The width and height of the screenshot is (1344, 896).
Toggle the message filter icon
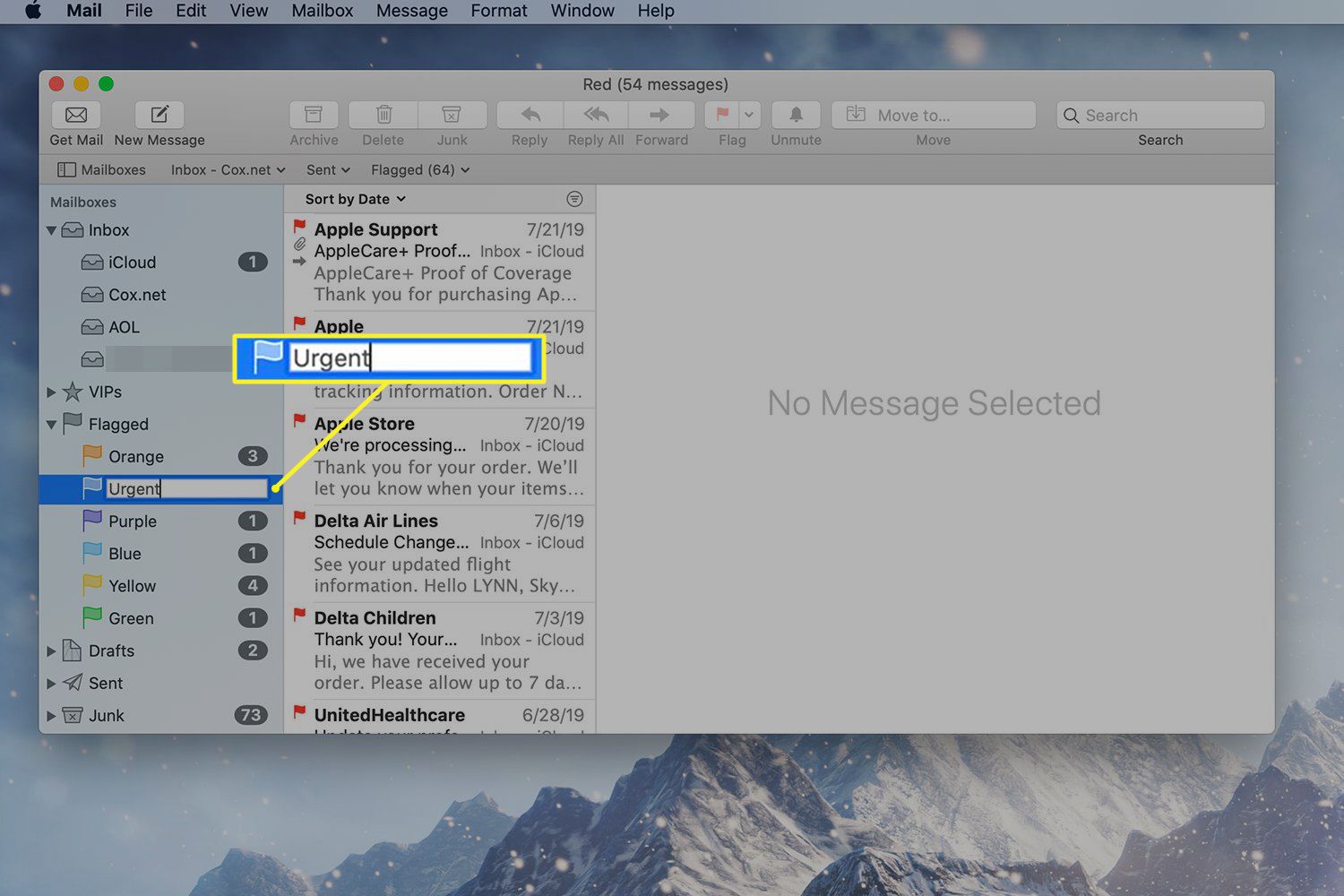point(574,199)
